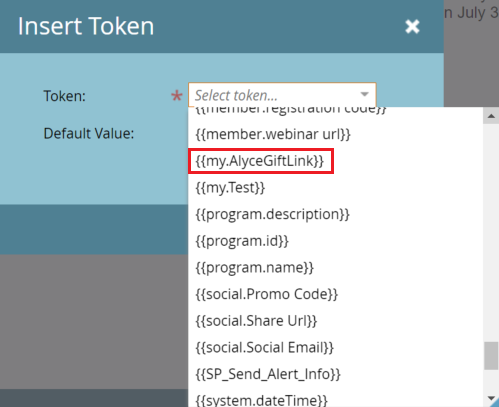
Task: Choose {{SP_Send_Alert_Info}} token
Action: pyautogui.click(x=335, y=374)
